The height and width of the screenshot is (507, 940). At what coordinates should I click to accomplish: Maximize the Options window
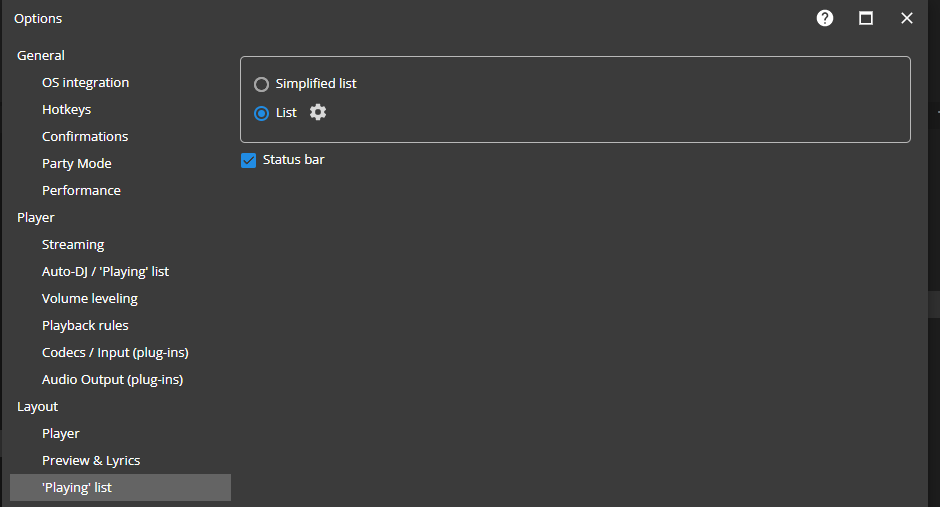click(866, 18)
